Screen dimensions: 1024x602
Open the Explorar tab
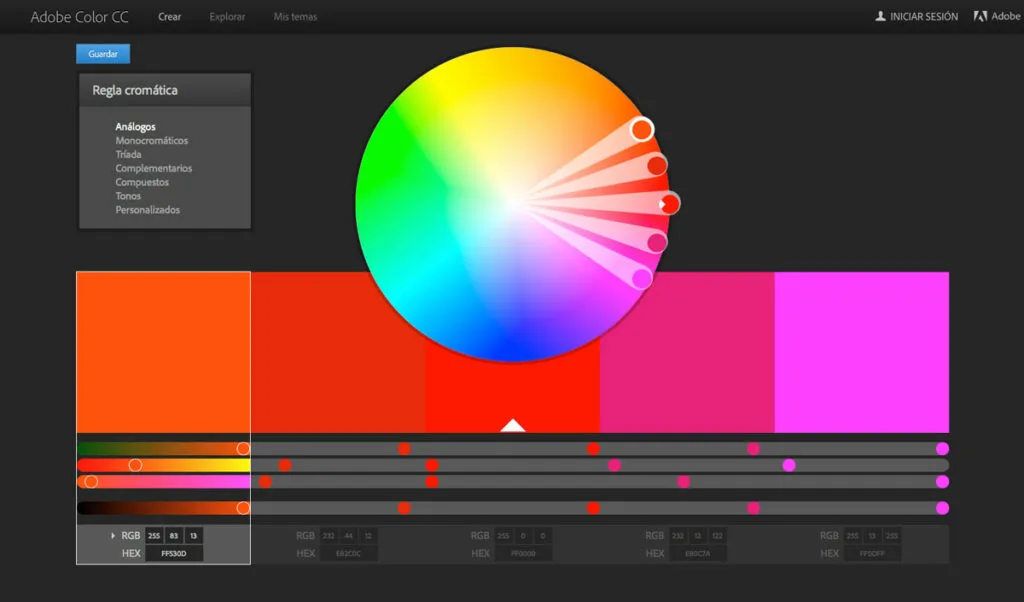click(x=225, y=17)
